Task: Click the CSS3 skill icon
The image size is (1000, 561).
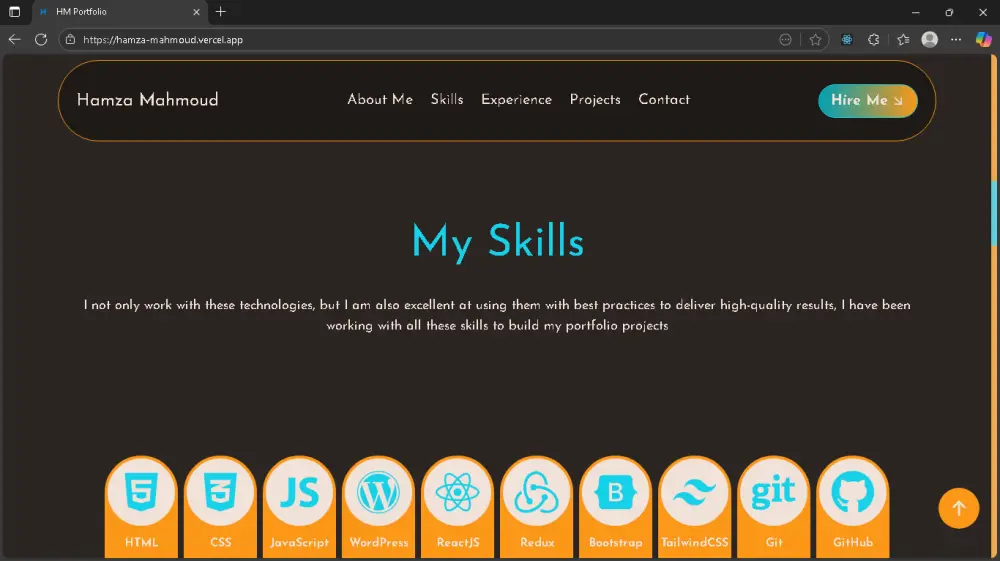Action: [220, 493]
